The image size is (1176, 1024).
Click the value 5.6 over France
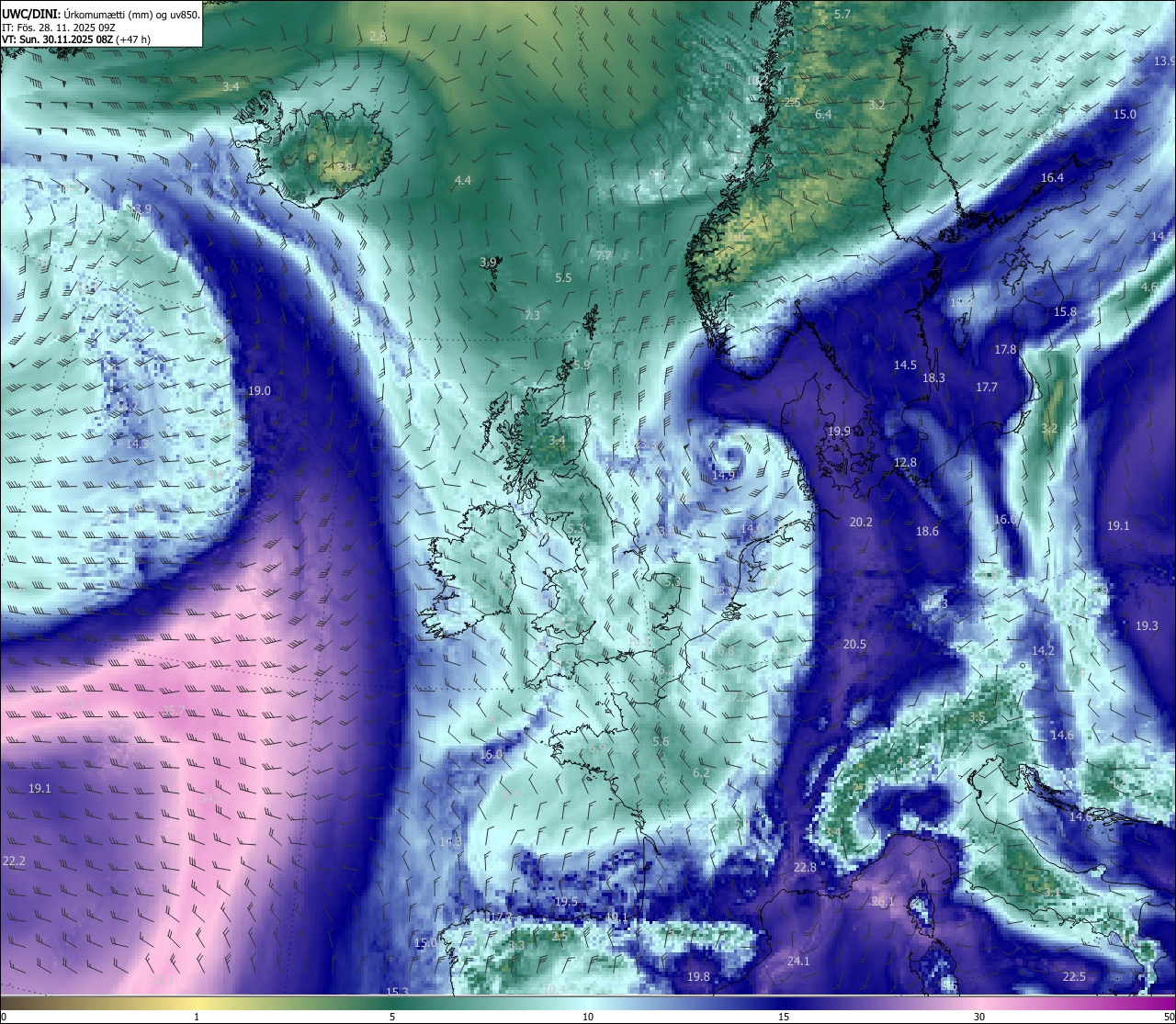click(x=661, y=742)
